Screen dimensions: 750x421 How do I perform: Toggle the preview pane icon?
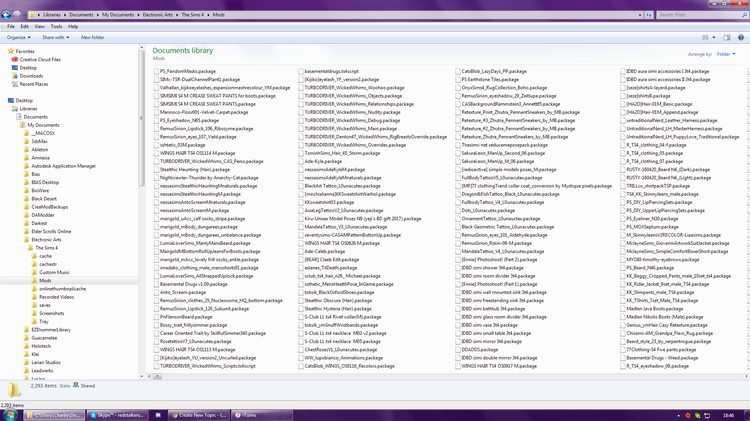pyautogui.click(x=727, y=37)
